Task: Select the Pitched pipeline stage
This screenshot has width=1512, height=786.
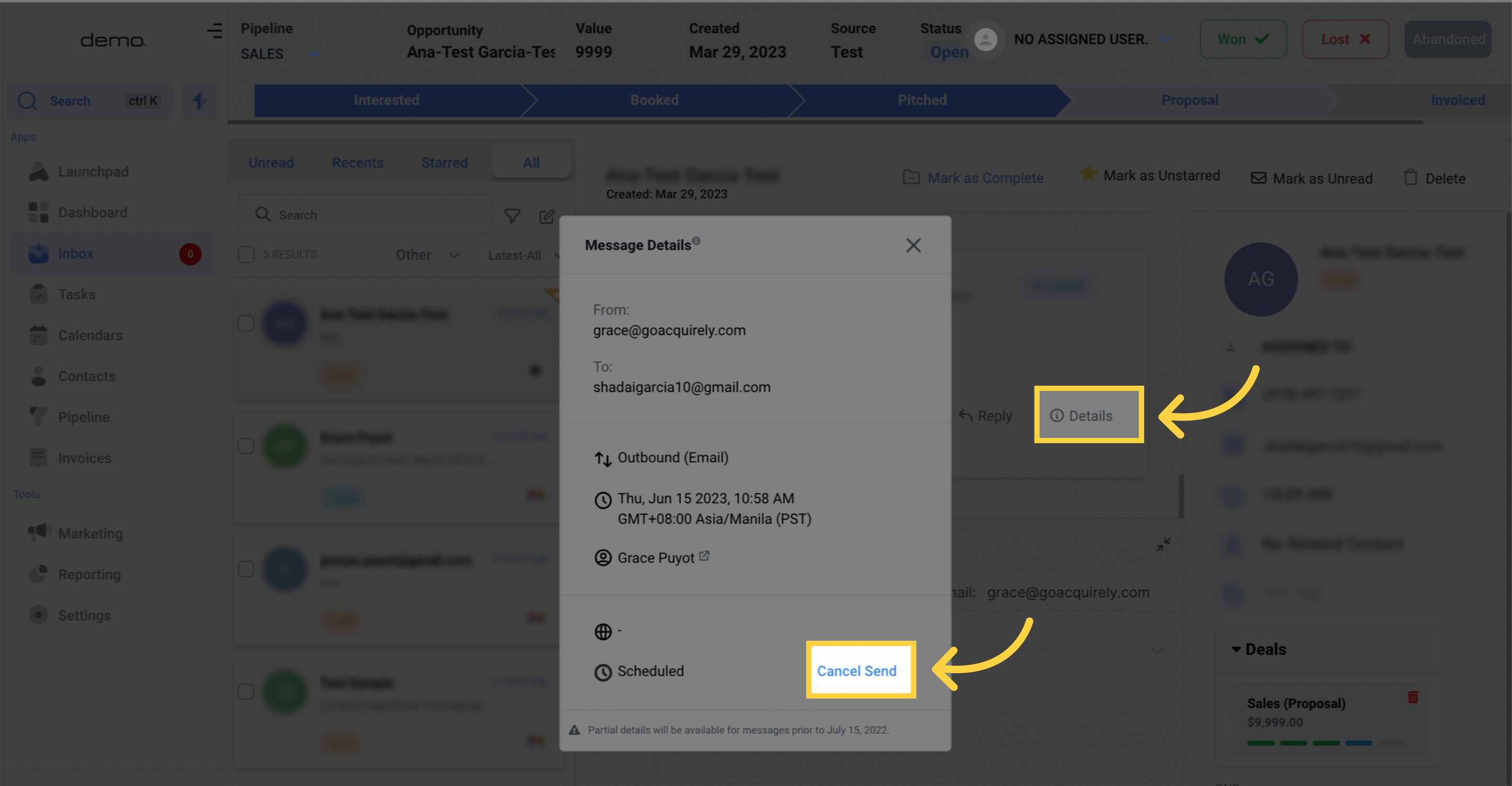Action: [x=922, y=100]
